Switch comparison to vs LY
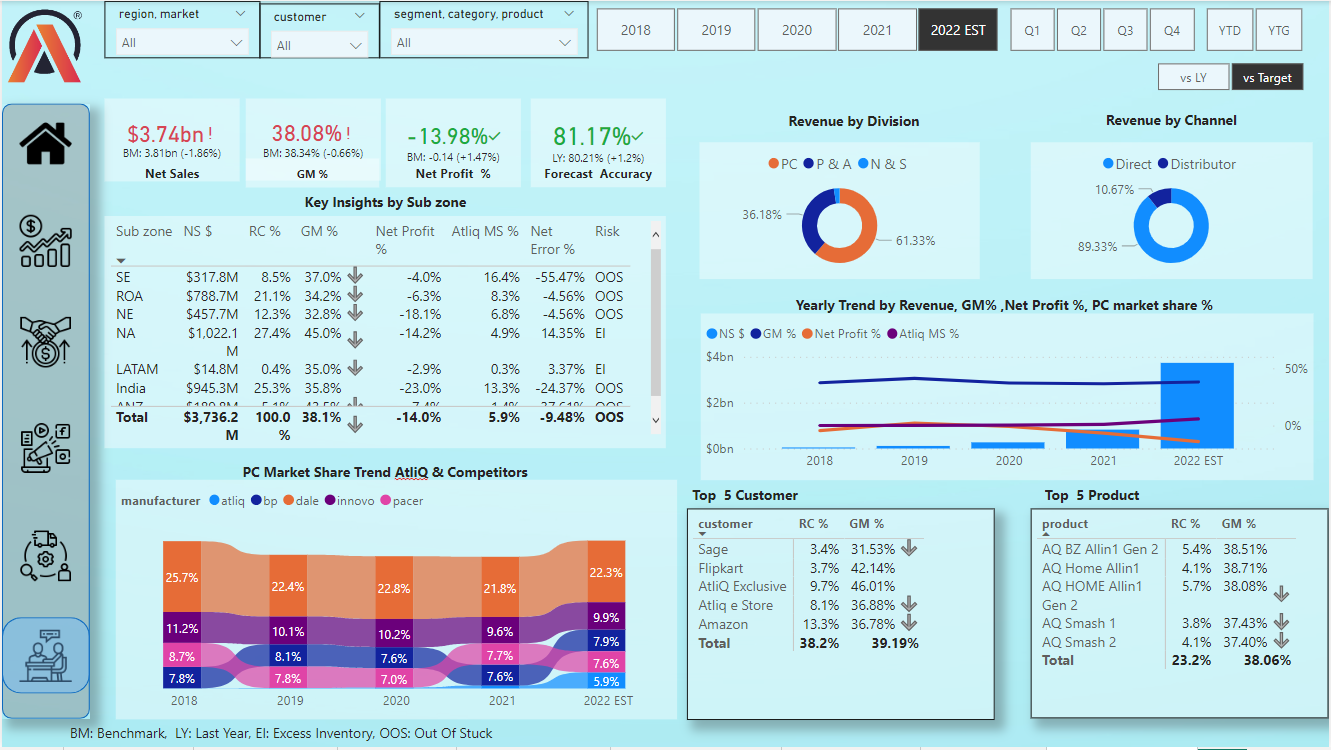1331x750 pixels. (1193, 76)
